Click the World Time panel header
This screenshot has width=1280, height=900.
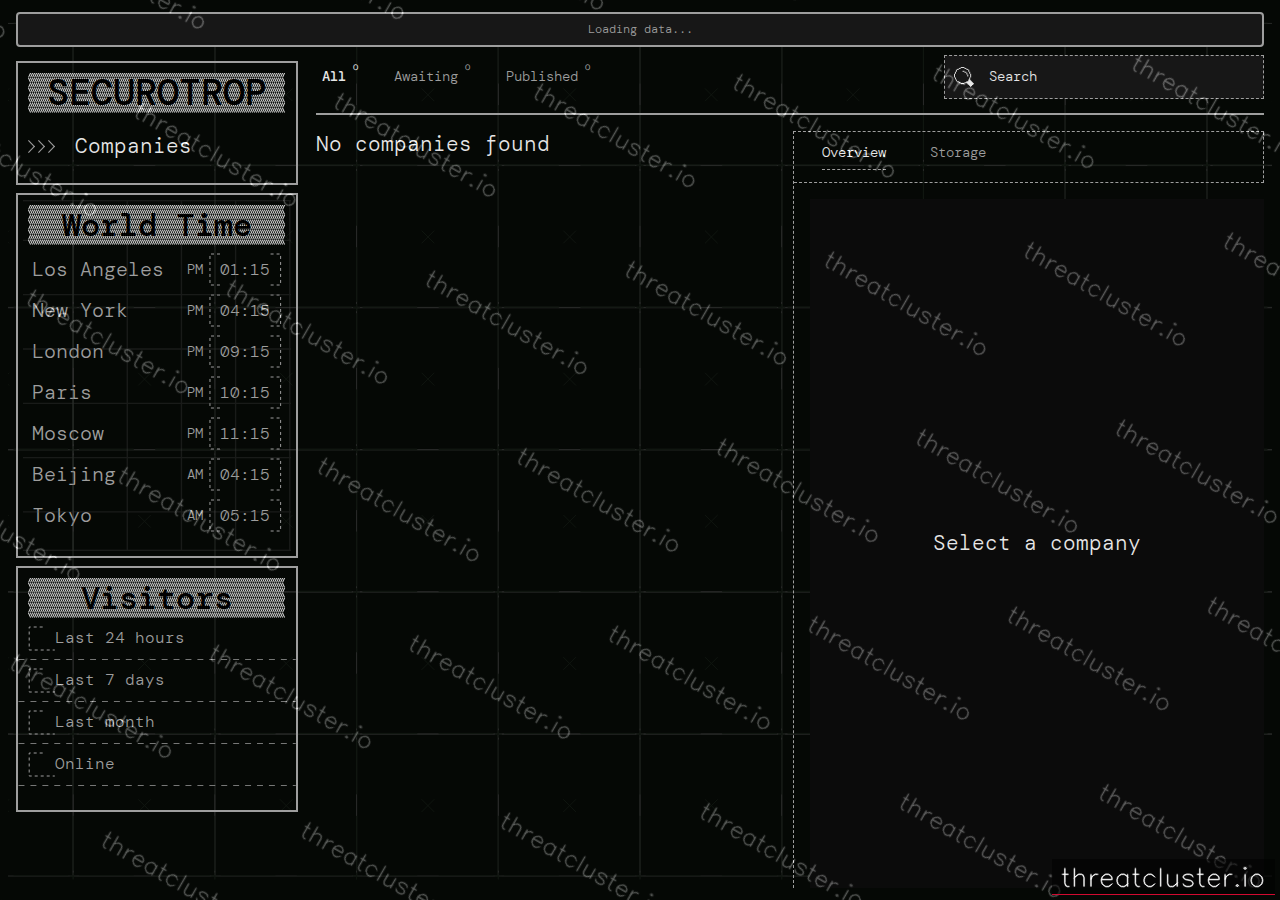tap(157, 226)
